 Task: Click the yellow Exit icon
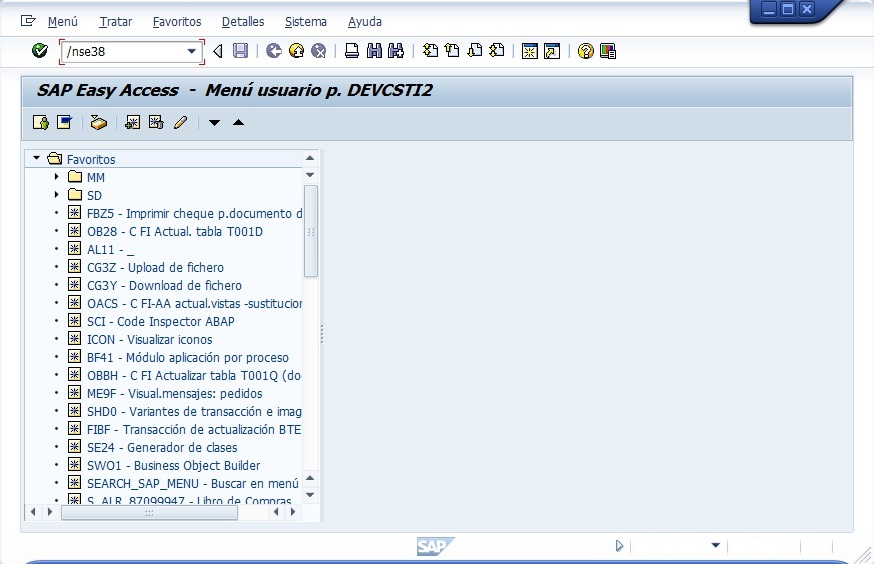coord(297,51)
